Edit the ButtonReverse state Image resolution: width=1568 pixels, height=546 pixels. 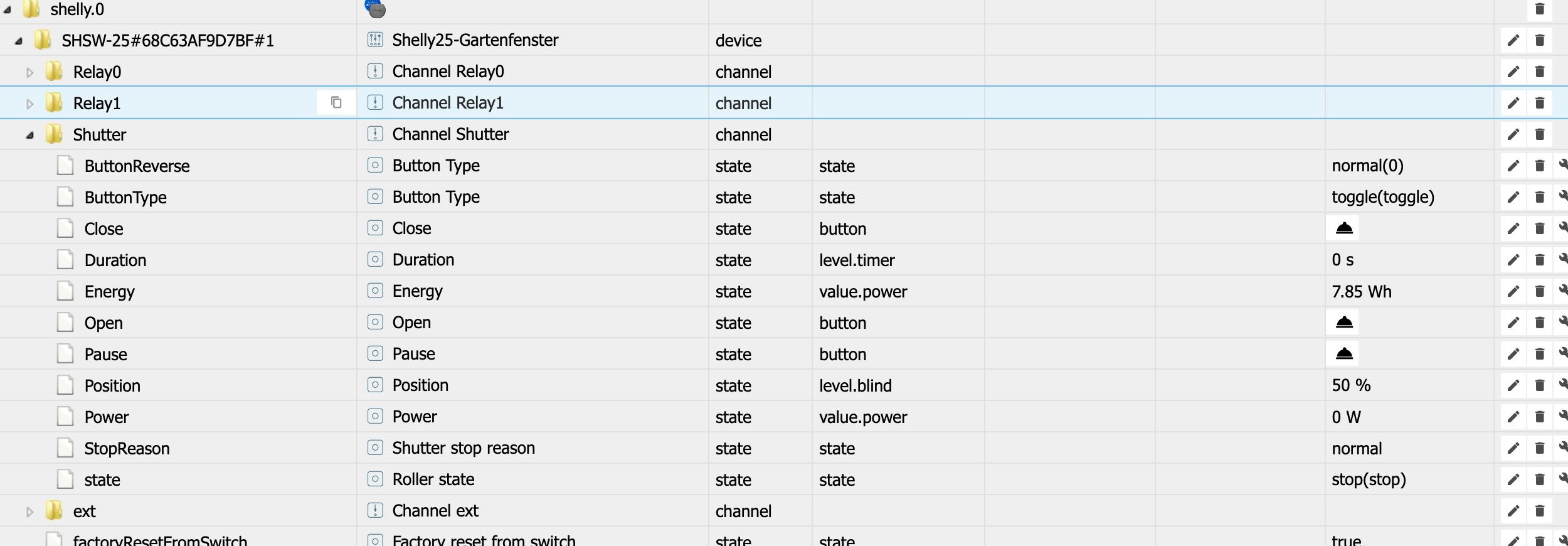(x=1513, y=166)
